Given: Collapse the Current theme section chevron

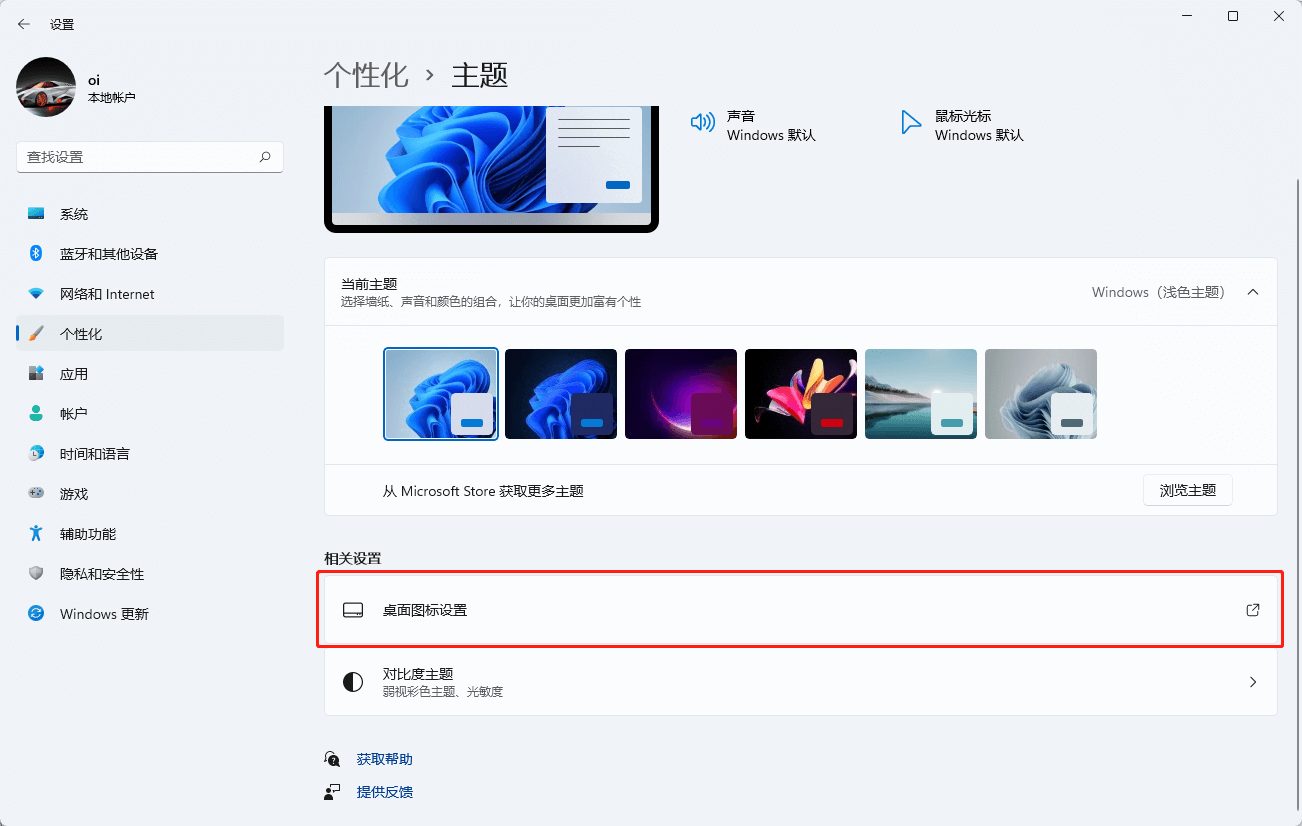Looking at the screenshot, I should click(x=1253, y=292).
